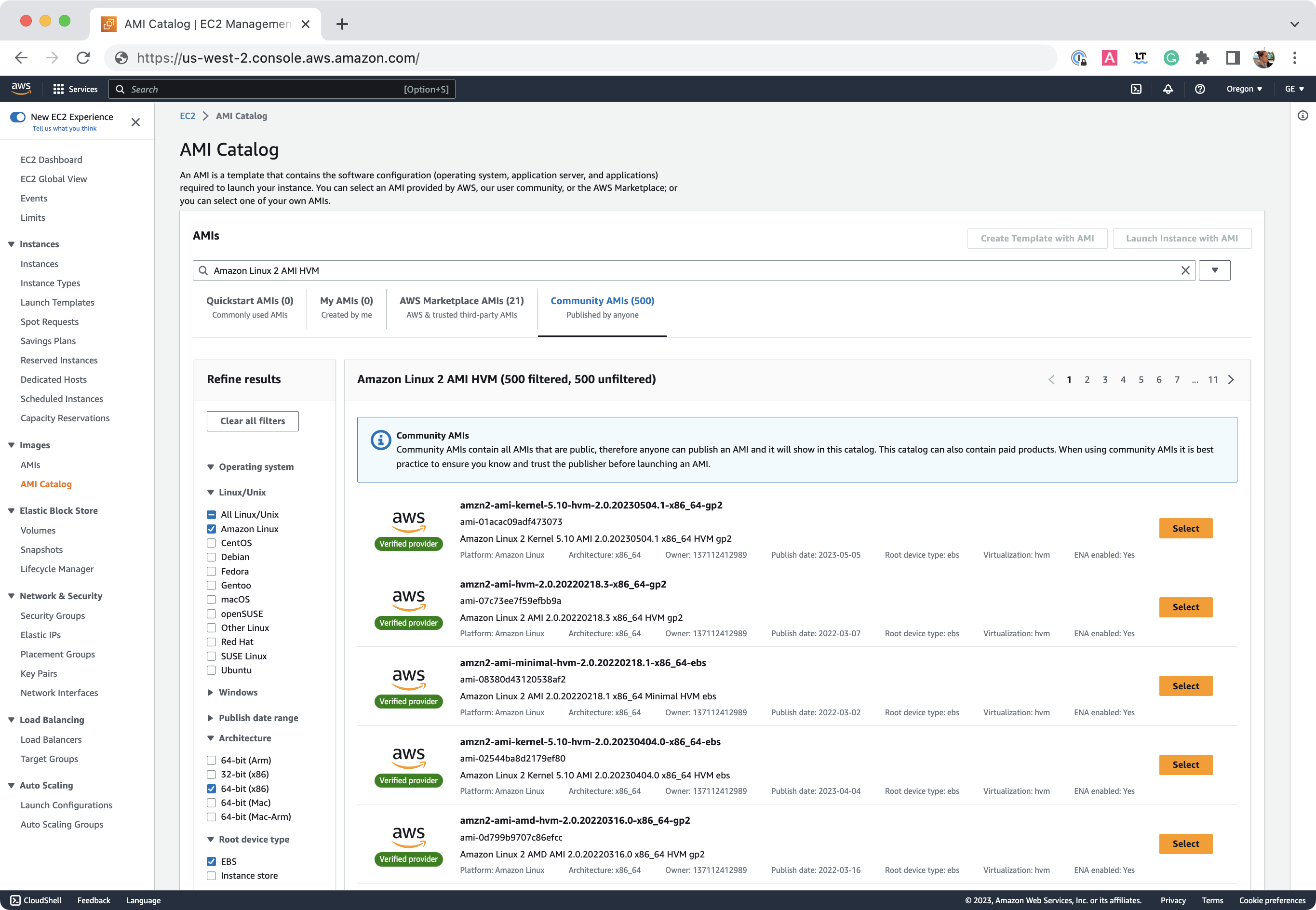Clear the AMI search with the X icon
Screen dimensions: 1316x910
point(1186,270)
